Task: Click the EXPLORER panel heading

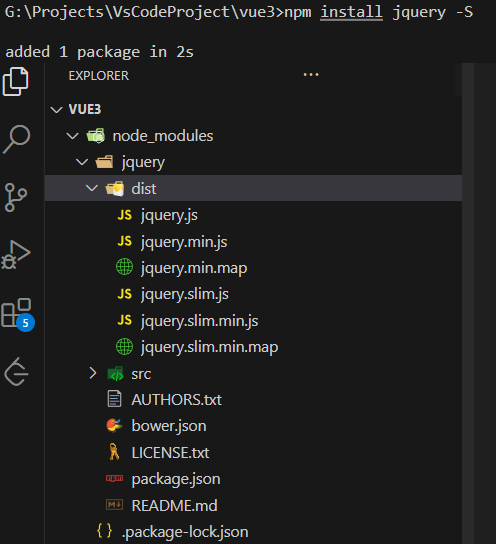Action: point(99,76)
